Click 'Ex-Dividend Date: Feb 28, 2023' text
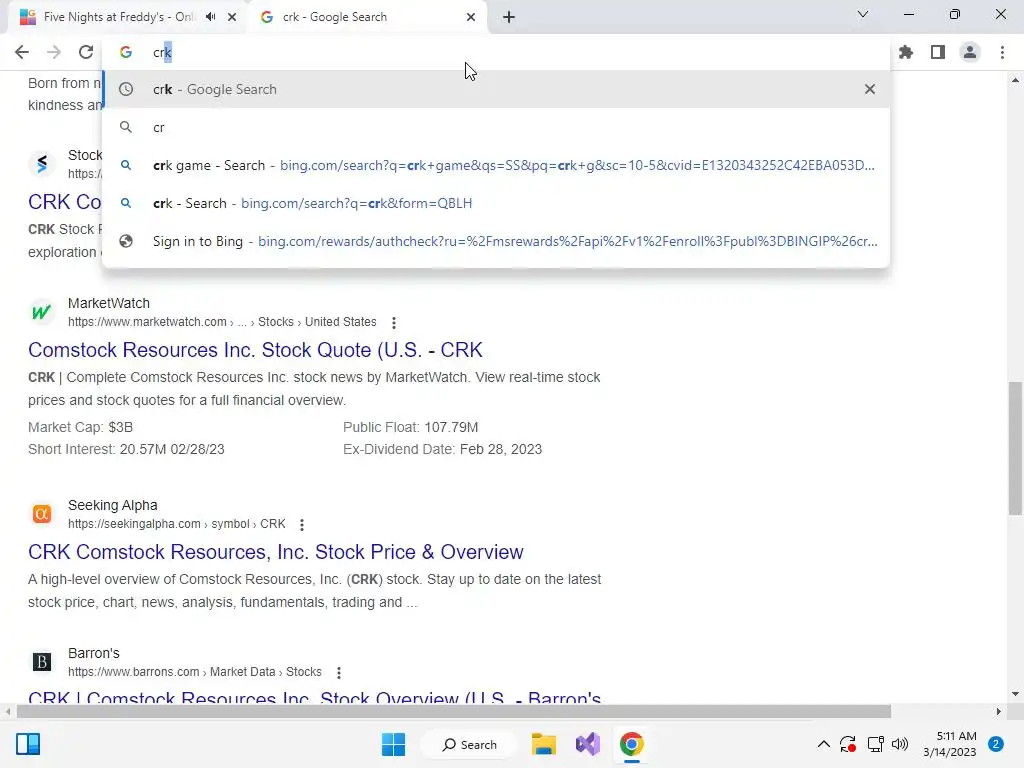This screenshot has height=768, width=1024. tap(442, 449)
